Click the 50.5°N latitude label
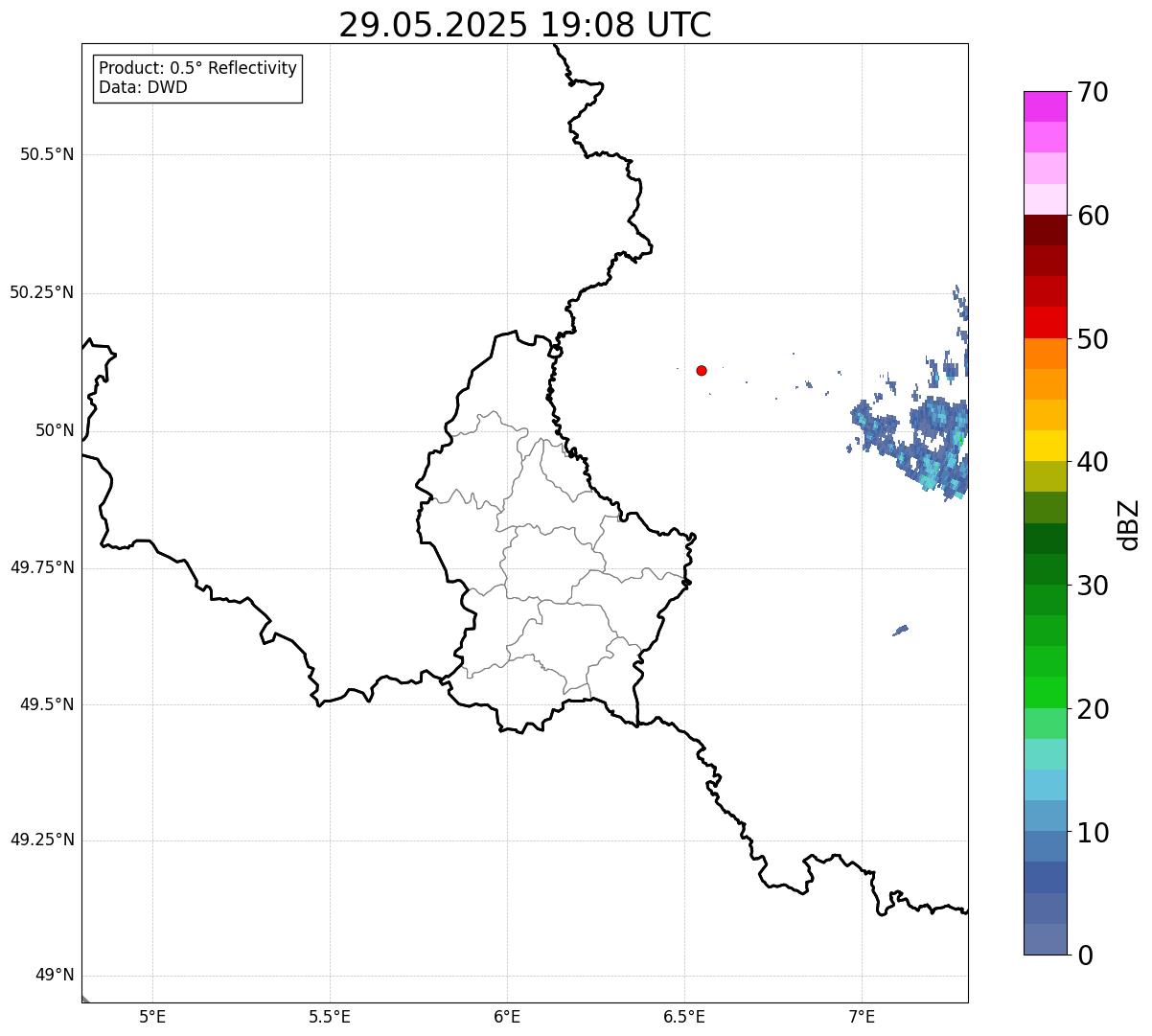The width and height of the screenshot is (1152, 1036). click(47, 154)
